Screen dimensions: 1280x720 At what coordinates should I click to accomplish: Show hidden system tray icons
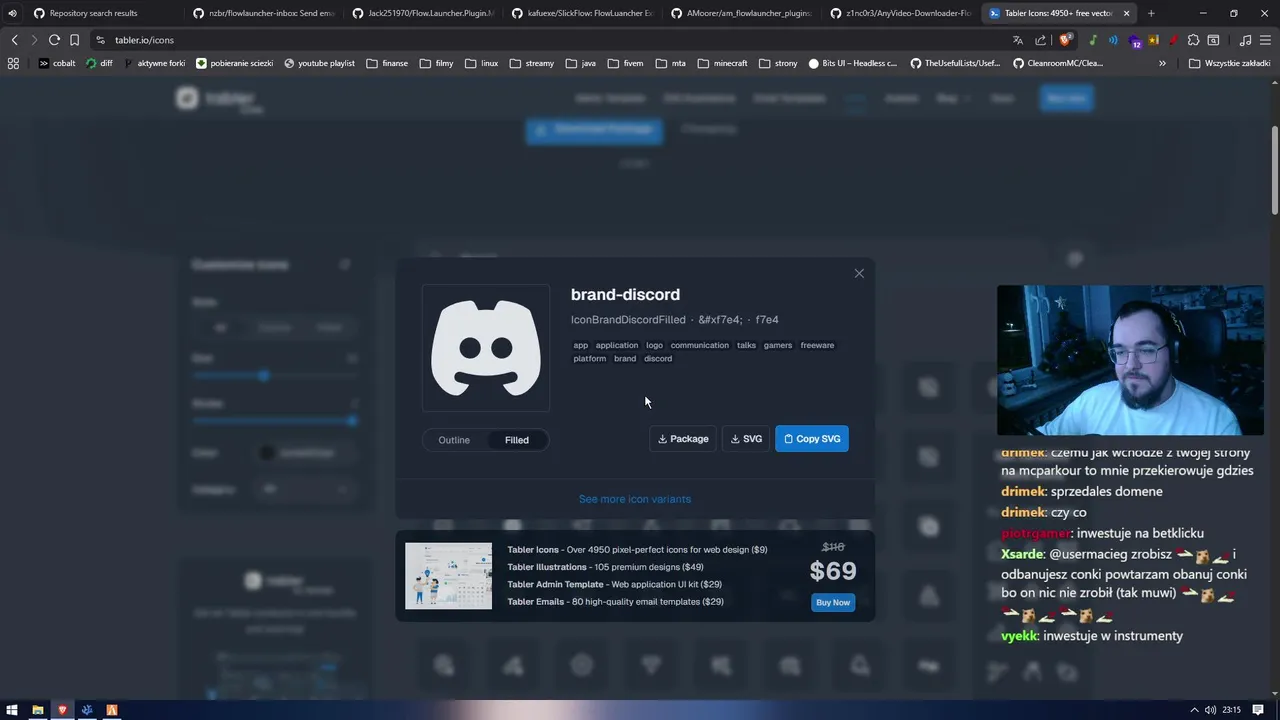[x=1194, y=710]
